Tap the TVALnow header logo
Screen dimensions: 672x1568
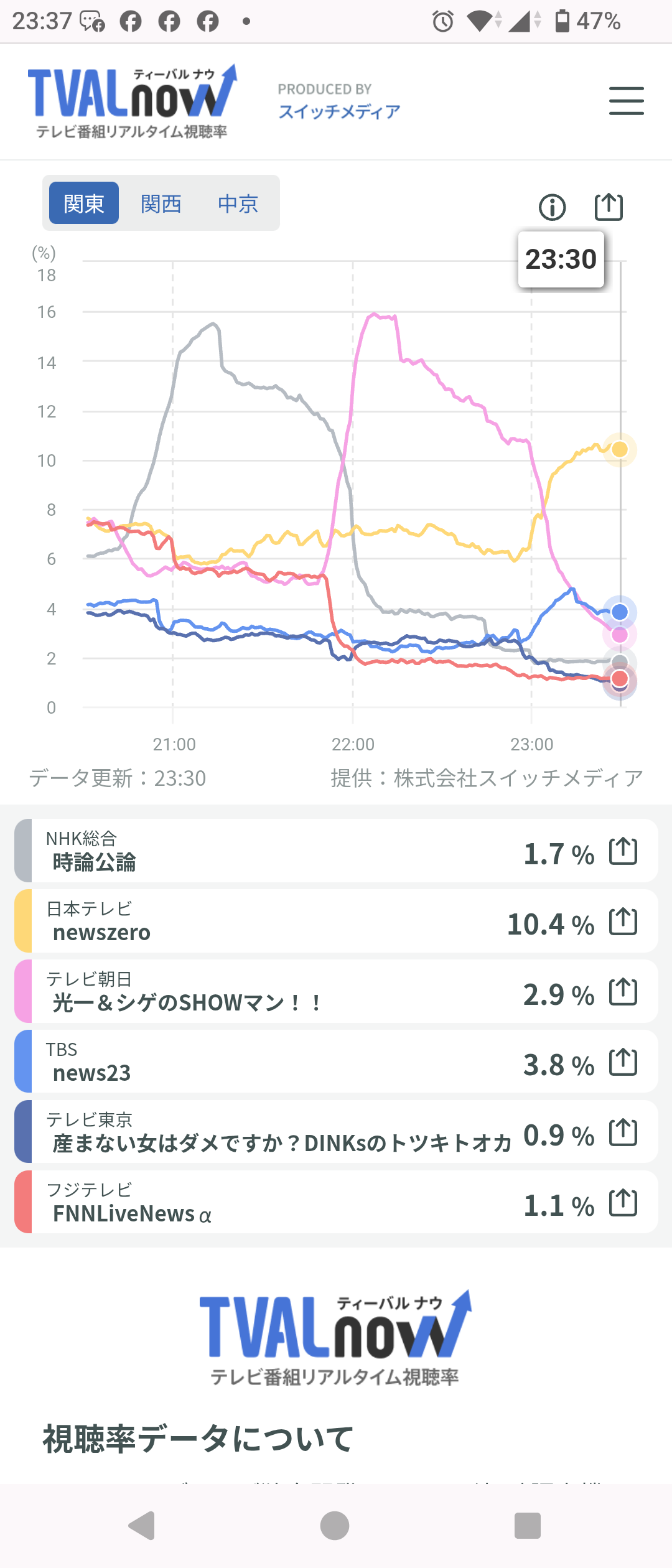coord(132,101)
